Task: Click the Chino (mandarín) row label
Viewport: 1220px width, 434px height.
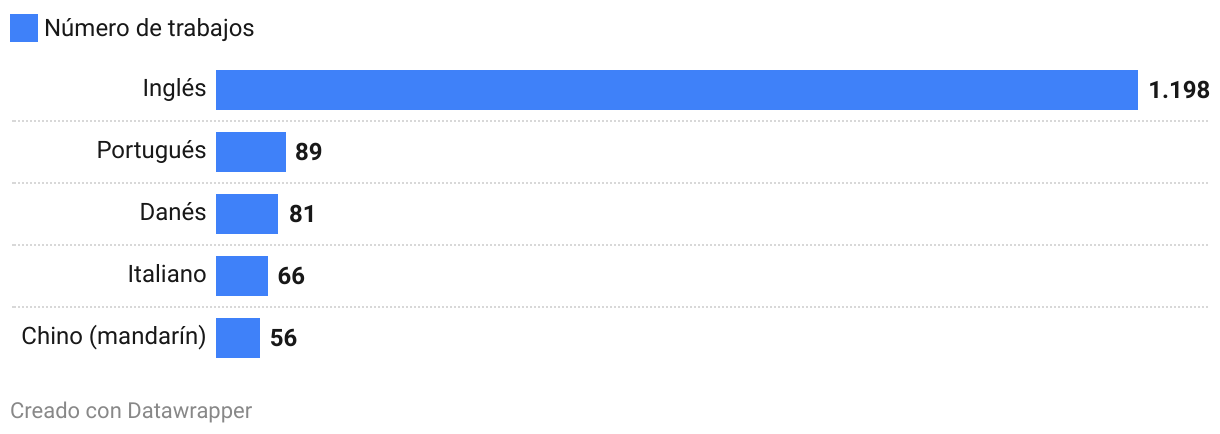Action: [x=114, y=337]
